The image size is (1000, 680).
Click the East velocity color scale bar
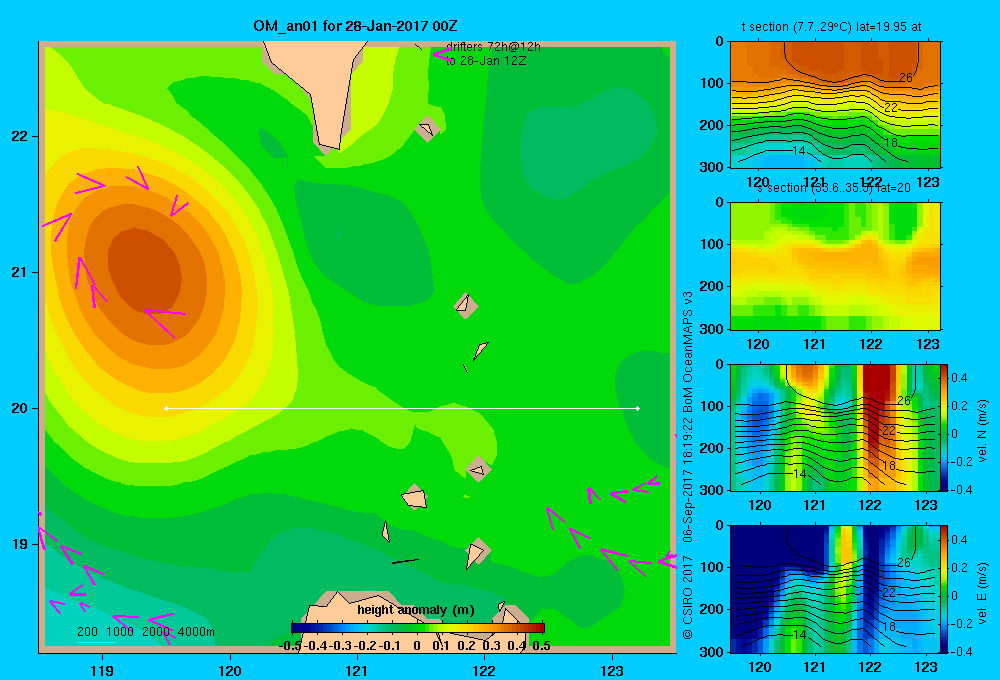click(x=944, y=589)
